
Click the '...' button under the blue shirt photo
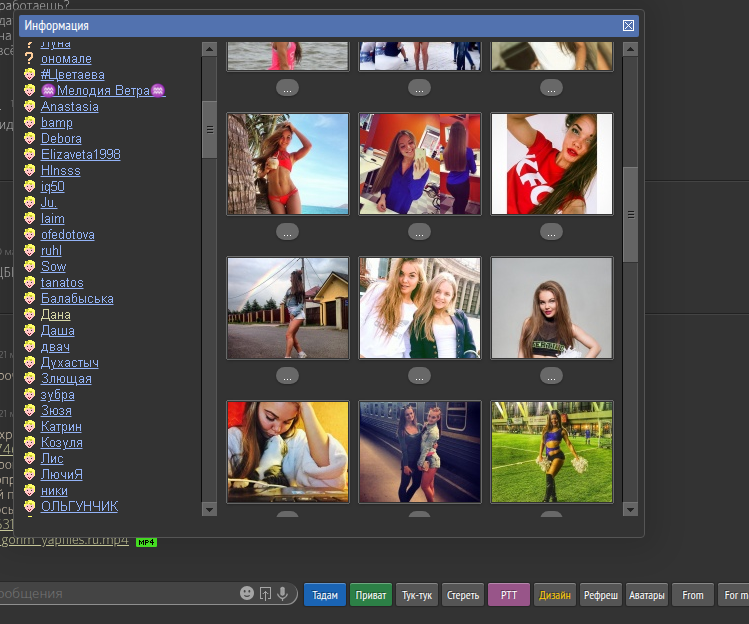point(419,231)
